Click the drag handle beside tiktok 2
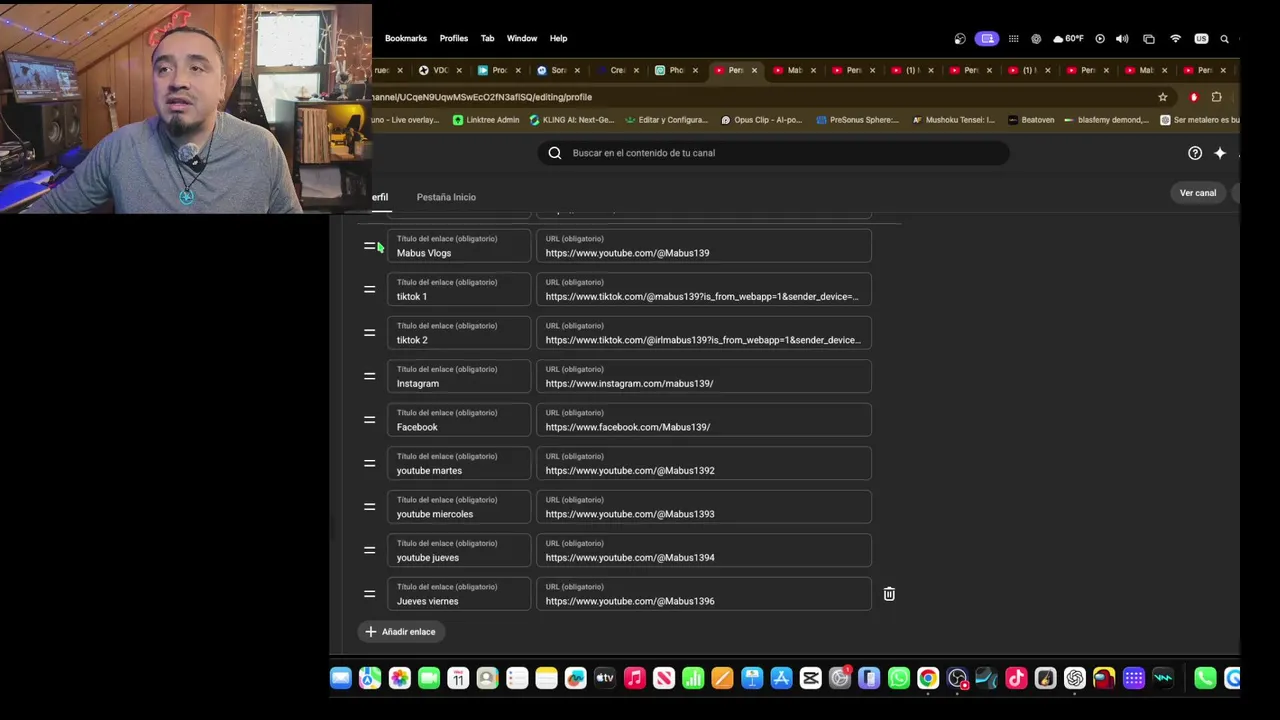1280x720 pixels. [369, 333]
